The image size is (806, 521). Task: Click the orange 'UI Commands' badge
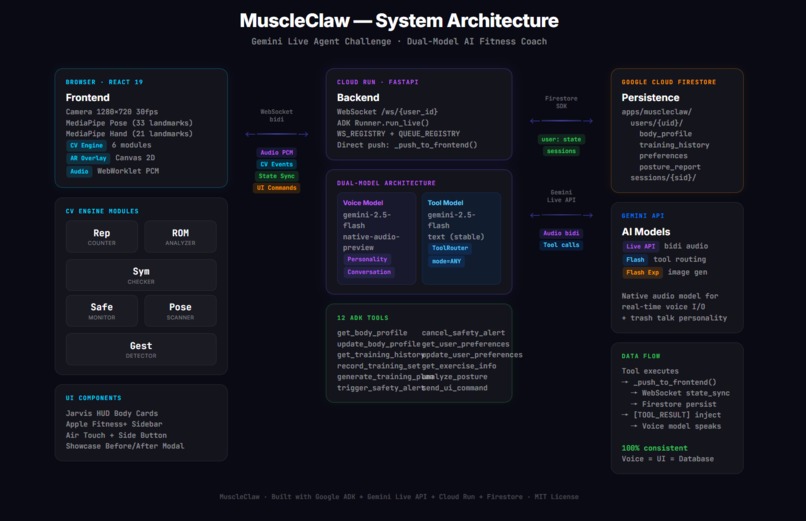tap(277, 188)
